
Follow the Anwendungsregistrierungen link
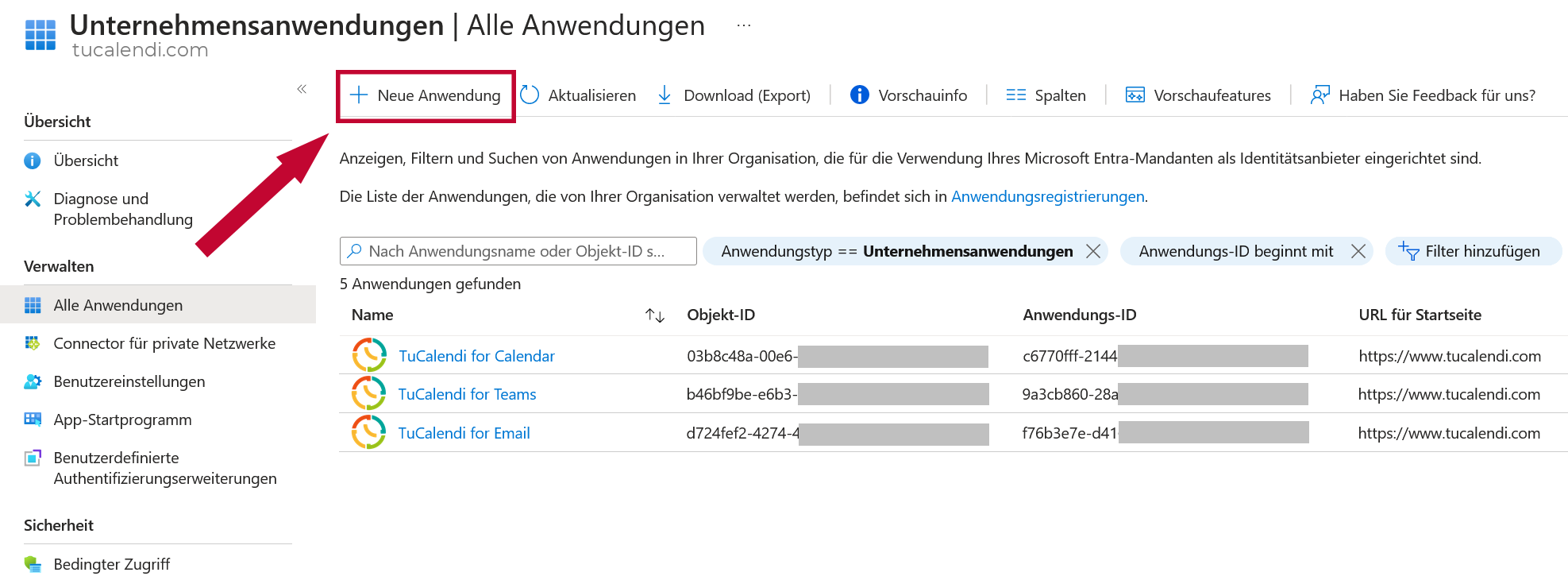1048,196
